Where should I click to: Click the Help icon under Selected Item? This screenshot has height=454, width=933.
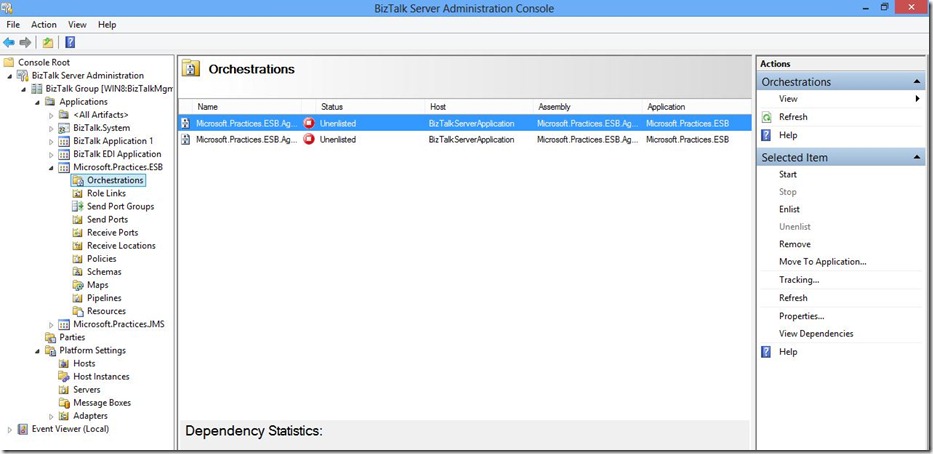[x=767, y=352]
